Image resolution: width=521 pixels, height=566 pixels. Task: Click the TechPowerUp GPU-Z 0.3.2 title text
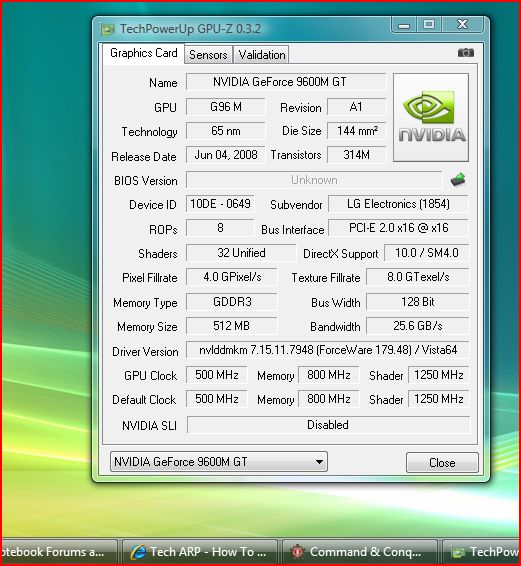point(190,29)
